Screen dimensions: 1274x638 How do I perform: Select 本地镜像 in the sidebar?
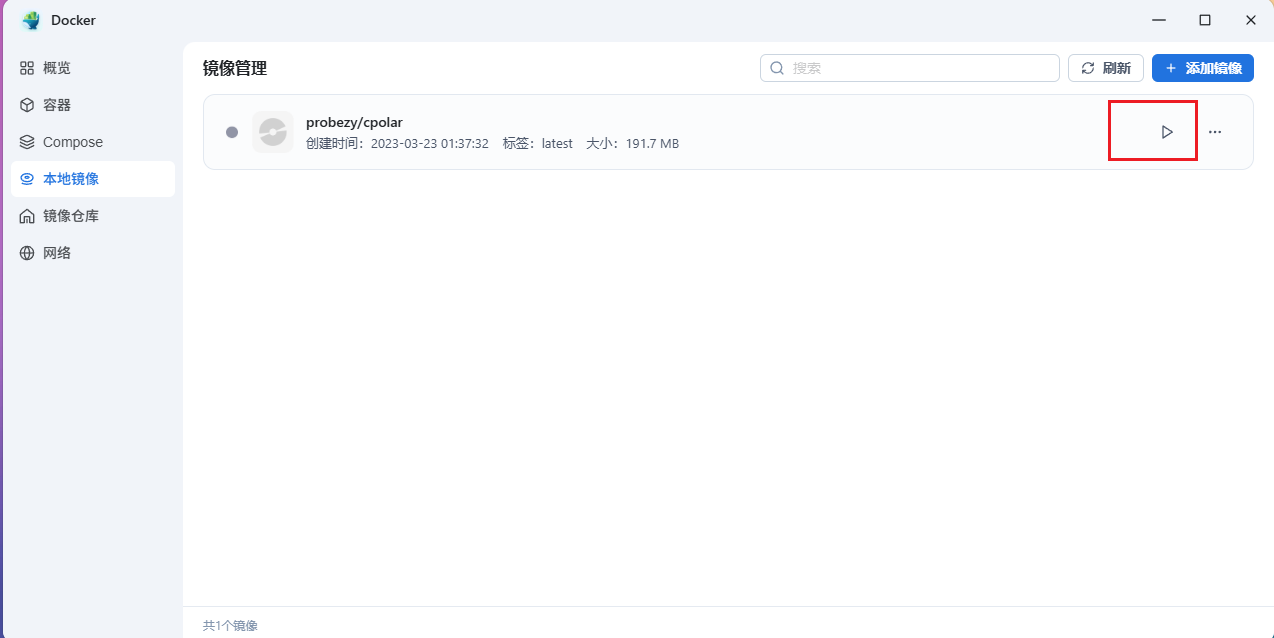pyautogui.click(x=70, y=179)
